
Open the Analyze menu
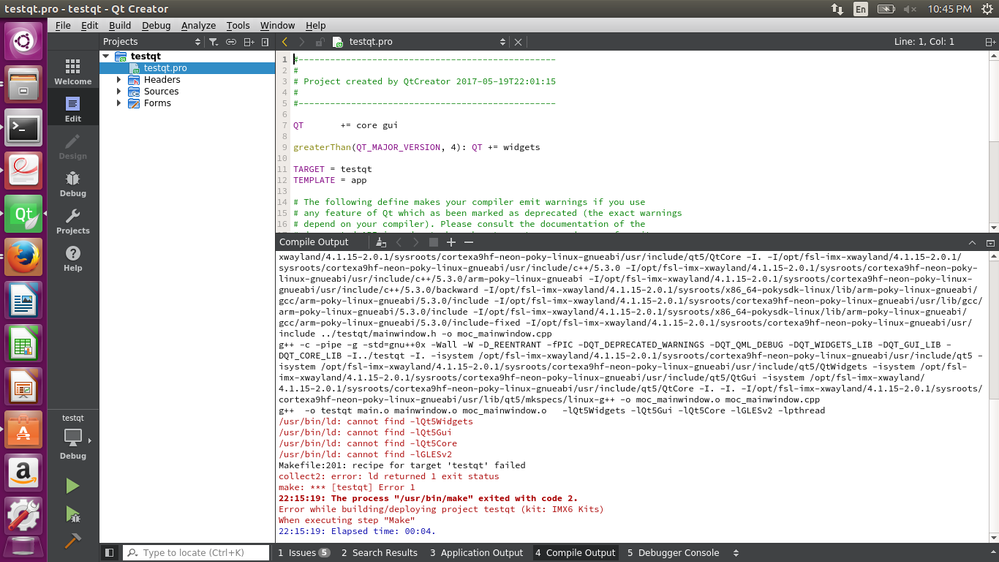(198, 25)
